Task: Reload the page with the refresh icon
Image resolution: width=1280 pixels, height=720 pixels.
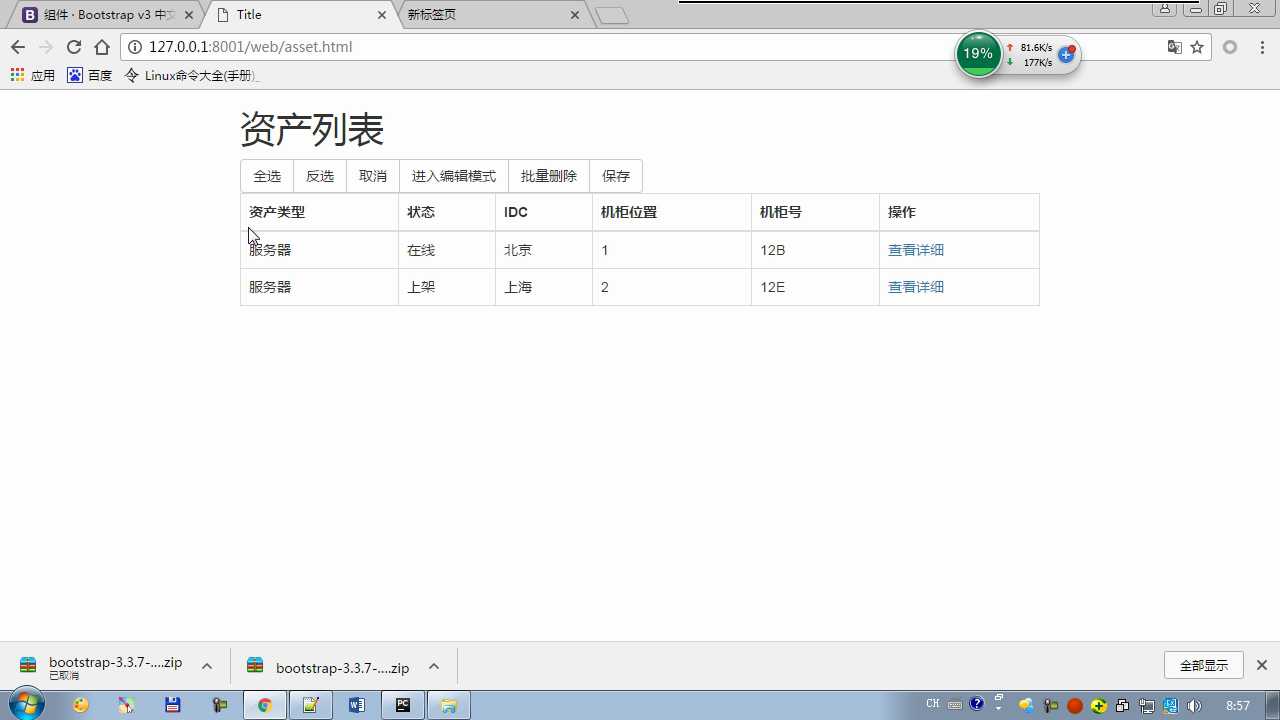Action: click(x=73, y=47)
